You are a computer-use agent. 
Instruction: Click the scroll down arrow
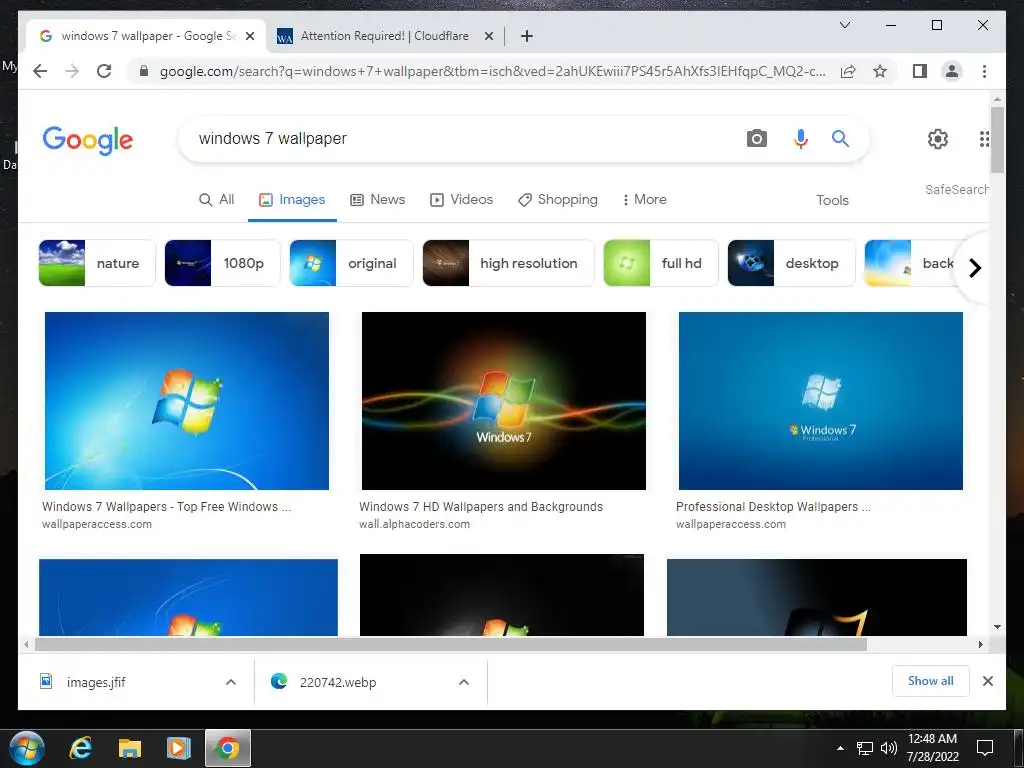[997, 627]
